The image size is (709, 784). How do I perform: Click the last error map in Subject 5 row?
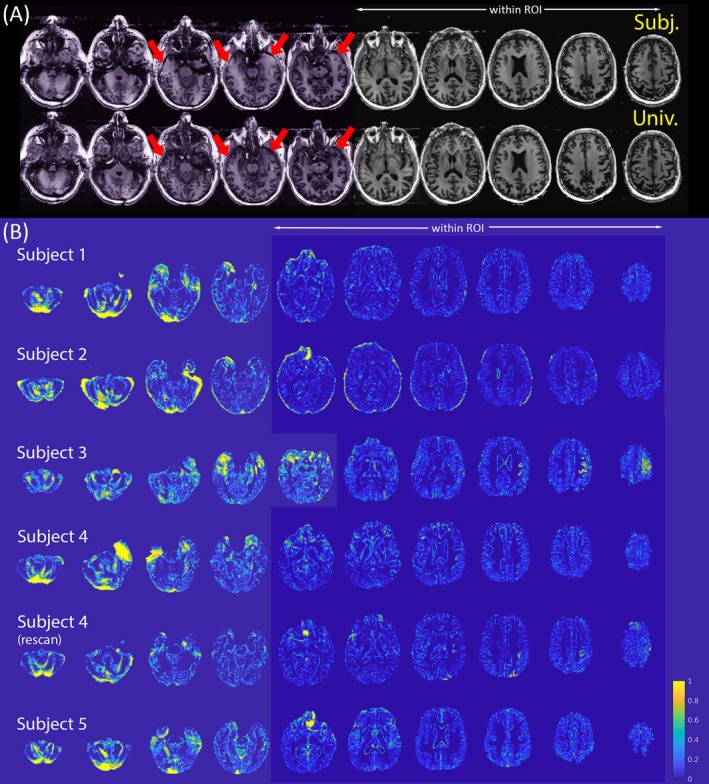640,738
